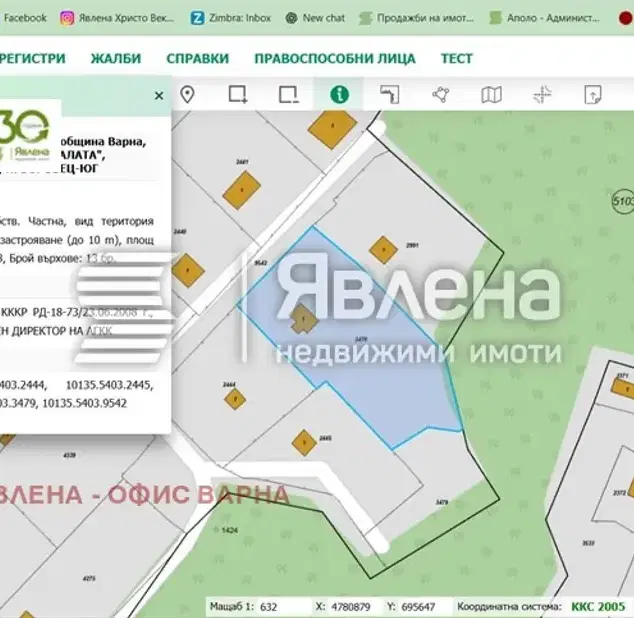Switch to the Facebook bookmark
The image size is (634, 618).
25,18
